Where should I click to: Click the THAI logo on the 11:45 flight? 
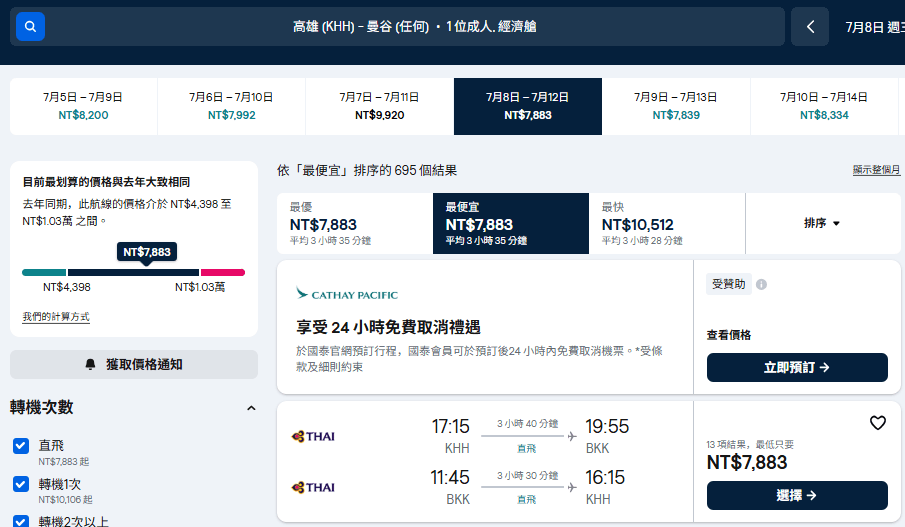[313, 488]
